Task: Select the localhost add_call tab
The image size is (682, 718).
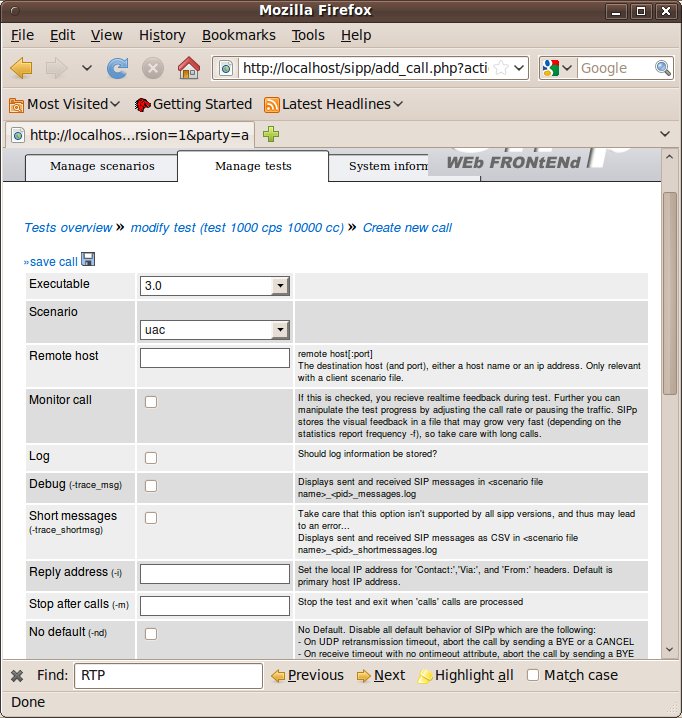Action: (130, 135)
